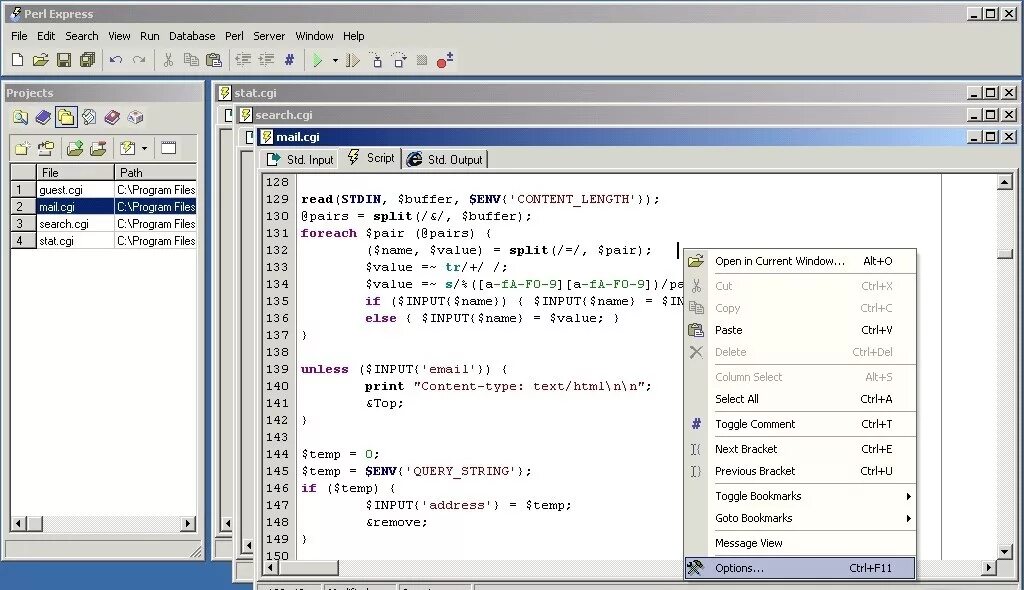Viewport: 1024px width, 590px height.
Task: Click the folder-with-arrows icon beside new project
Action: (x=46, y=148)
